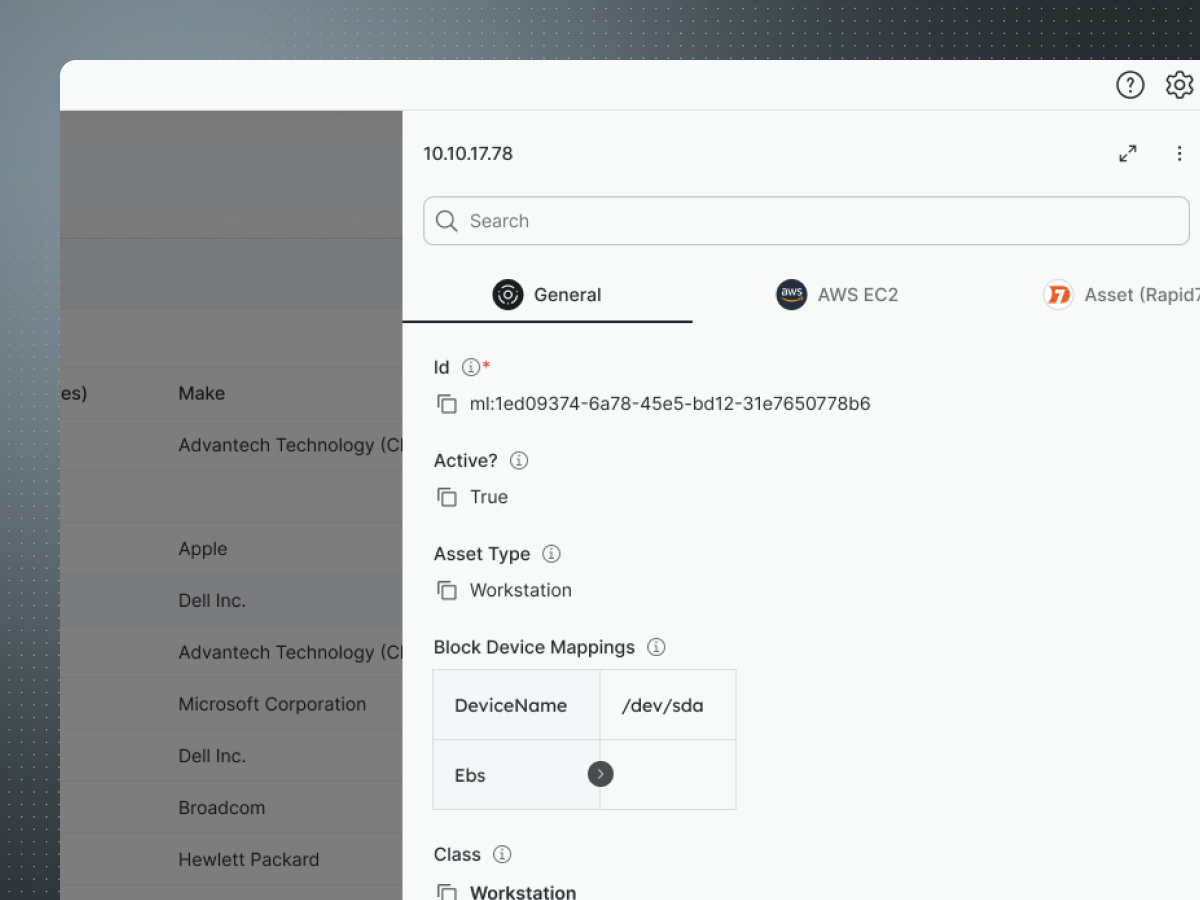Open the settings gear icon
Screen dimensions: 1200x900
[x=1180, y=85]
